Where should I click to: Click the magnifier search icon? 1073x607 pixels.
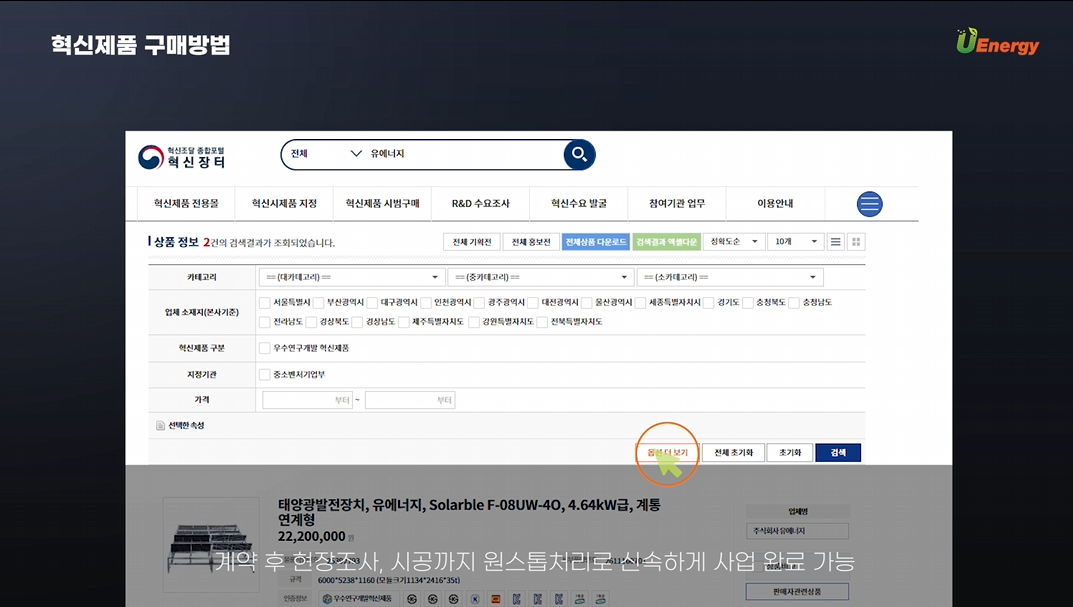click(x=579, y=154)
